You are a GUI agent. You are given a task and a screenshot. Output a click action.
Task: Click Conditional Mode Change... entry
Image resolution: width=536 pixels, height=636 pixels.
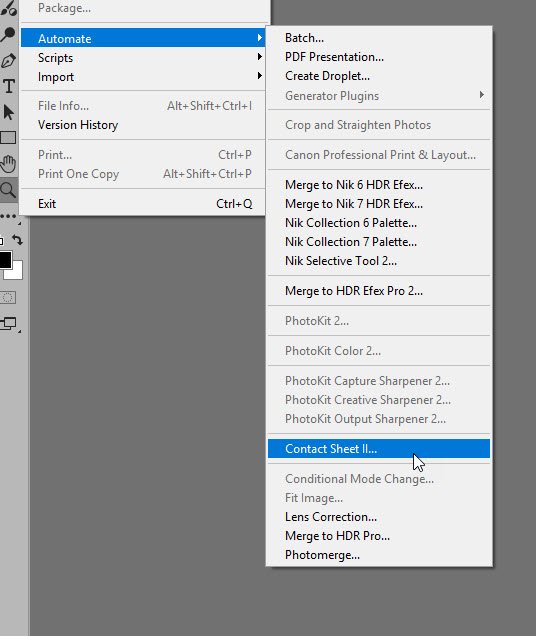pyautogui.click(x=379, y=479)
